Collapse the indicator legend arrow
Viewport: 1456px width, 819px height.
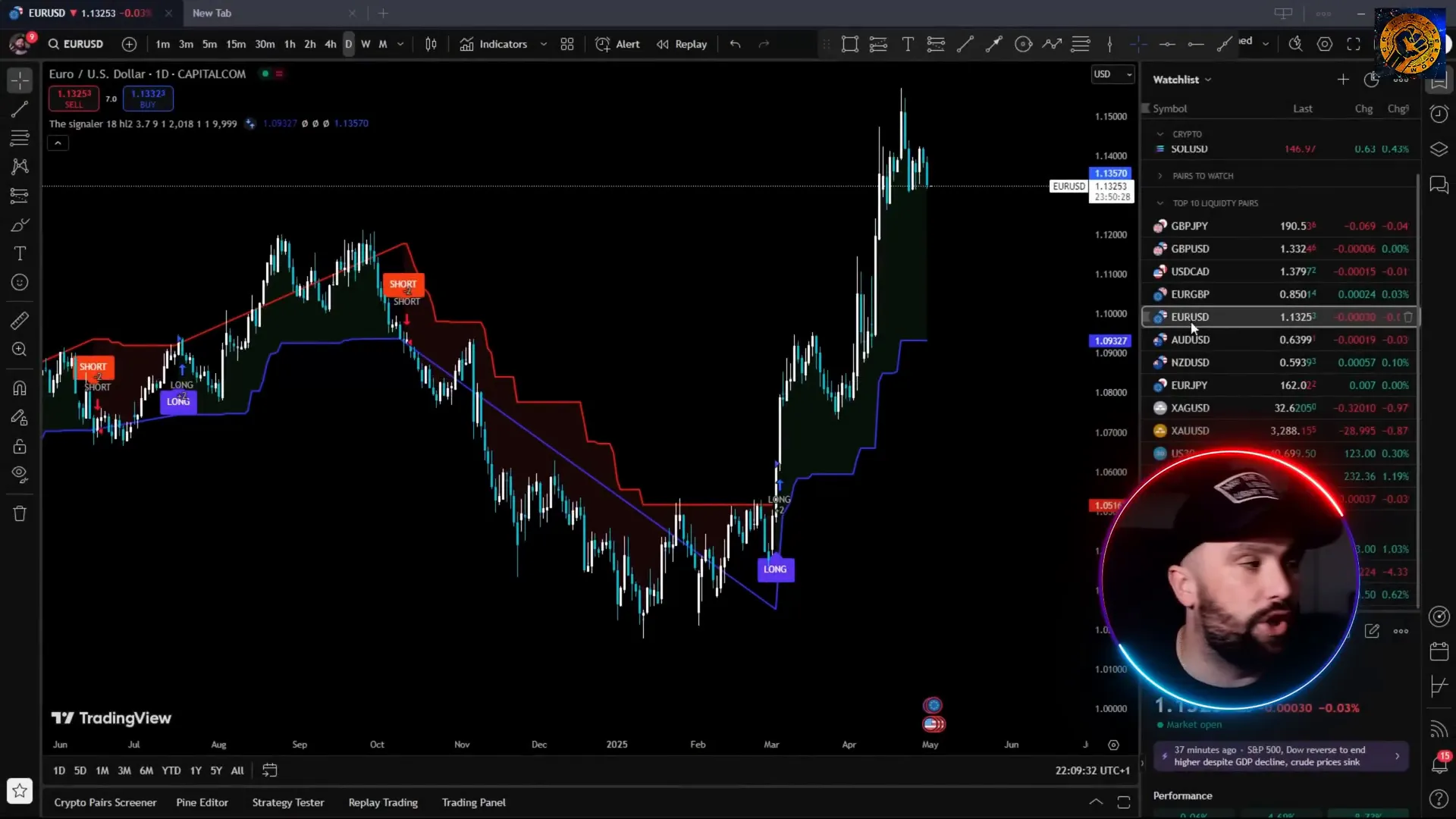[x=58, y=143]
